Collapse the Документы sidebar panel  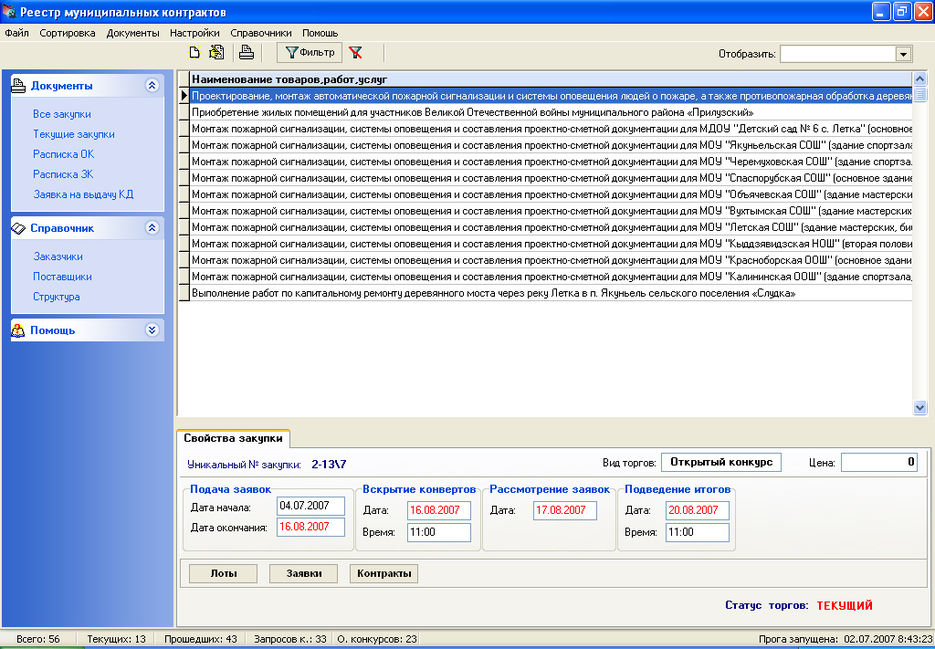point(152,85)
